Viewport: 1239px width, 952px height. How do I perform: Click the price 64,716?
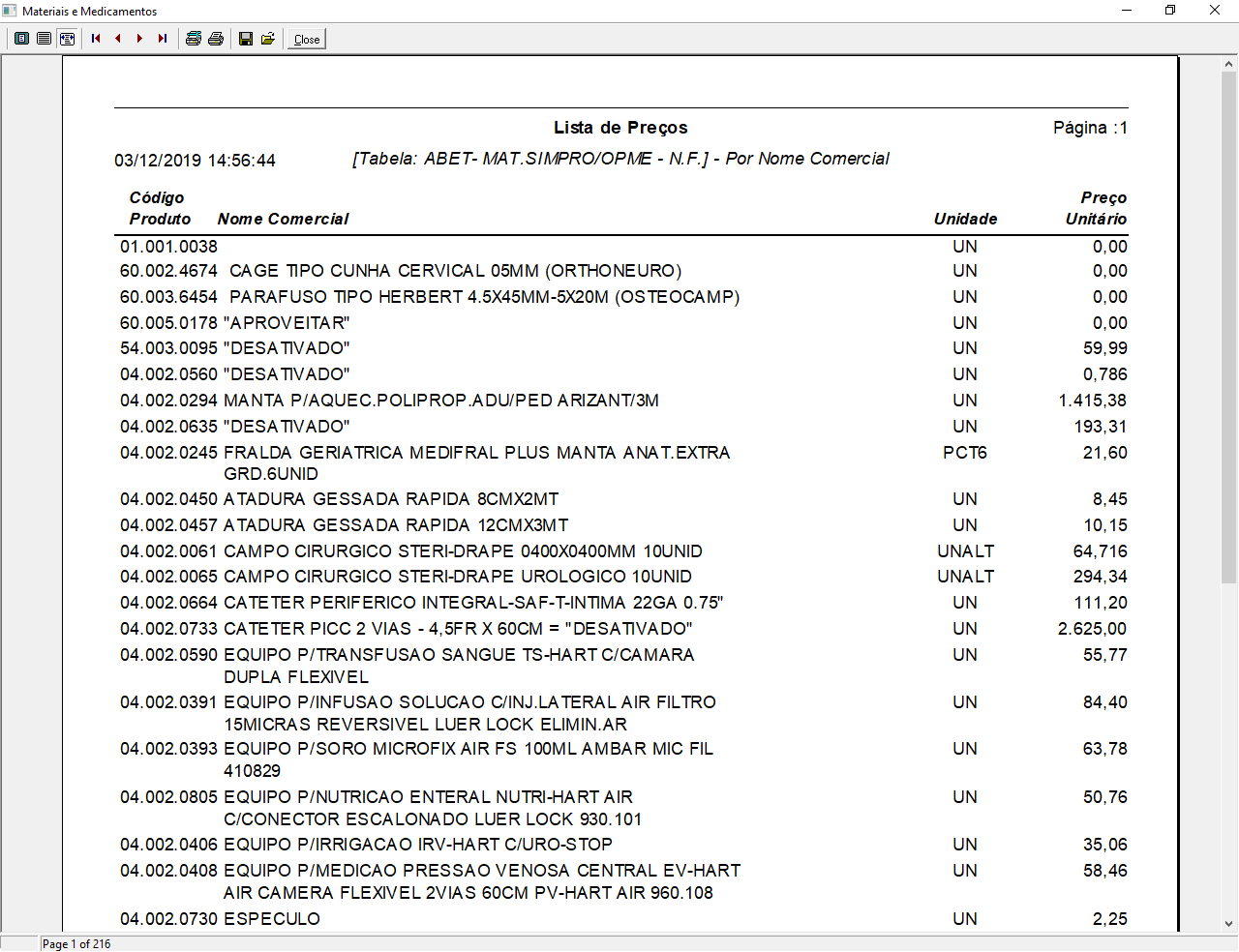click(x=1101, y=551)
